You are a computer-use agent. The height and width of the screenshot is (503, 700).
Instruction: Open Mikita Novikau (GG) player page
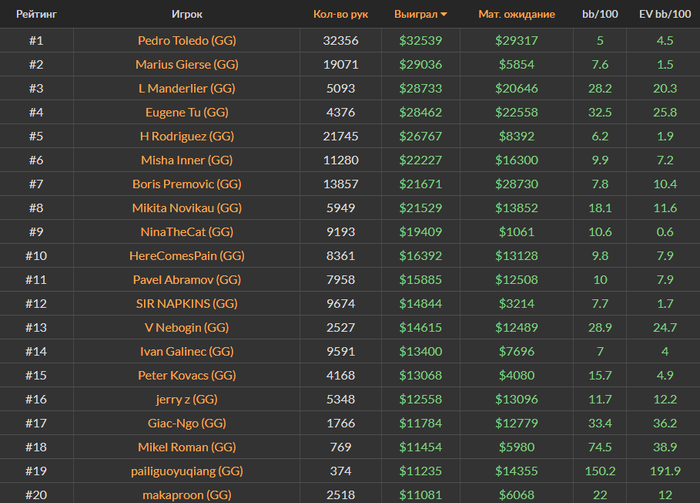187,208
